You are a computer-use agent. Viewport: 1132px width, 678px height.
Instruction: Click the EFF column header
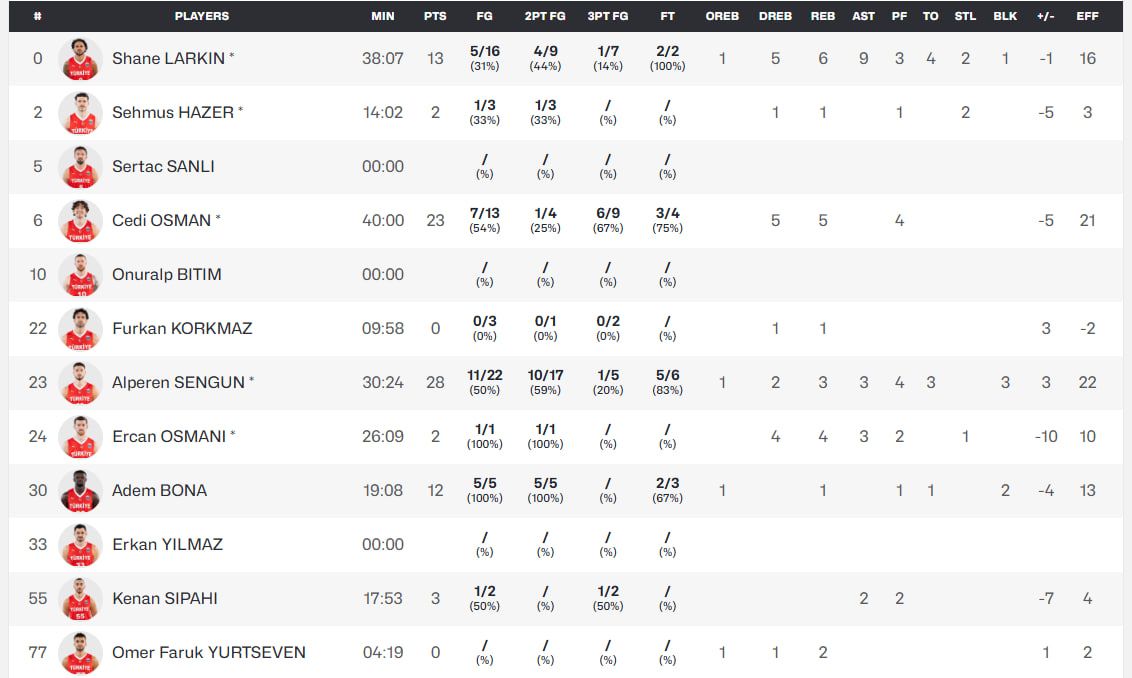pos(1087,16)
